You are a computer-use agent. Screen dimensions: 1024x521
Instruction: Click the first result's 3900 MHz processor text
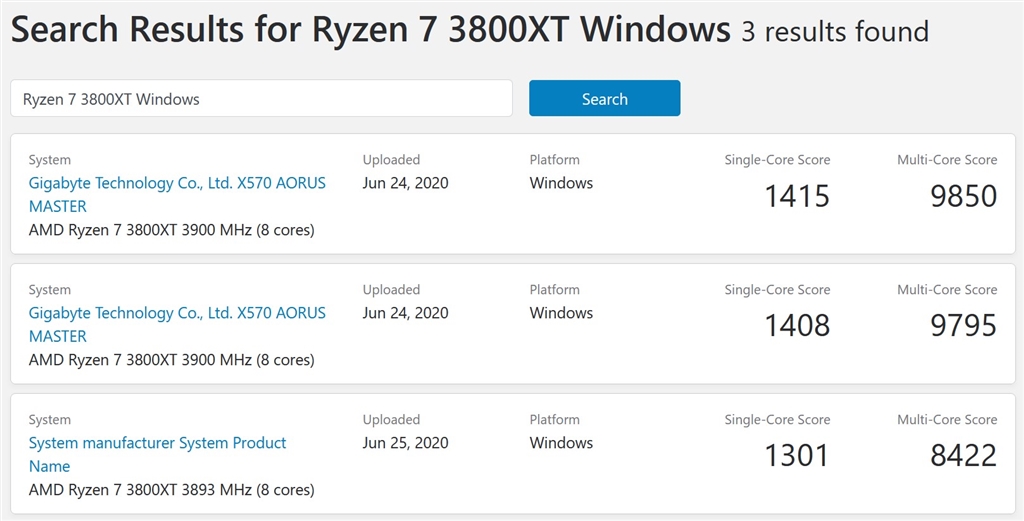click(x=171, y=230)
